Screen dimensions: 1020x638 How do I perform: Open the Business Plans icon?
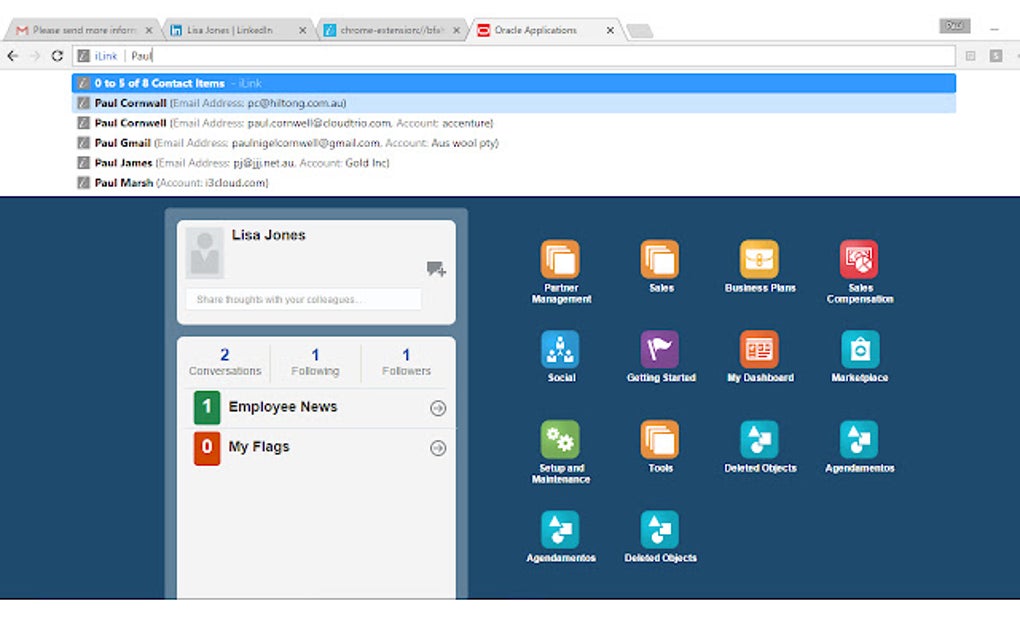759,259
